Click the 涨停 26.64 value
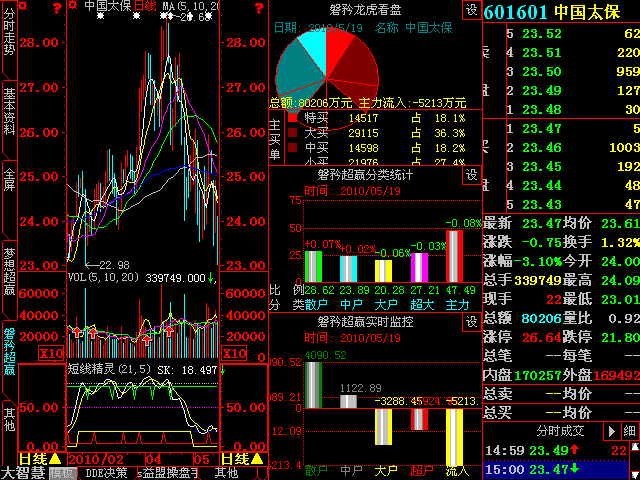 pos(542,337)
